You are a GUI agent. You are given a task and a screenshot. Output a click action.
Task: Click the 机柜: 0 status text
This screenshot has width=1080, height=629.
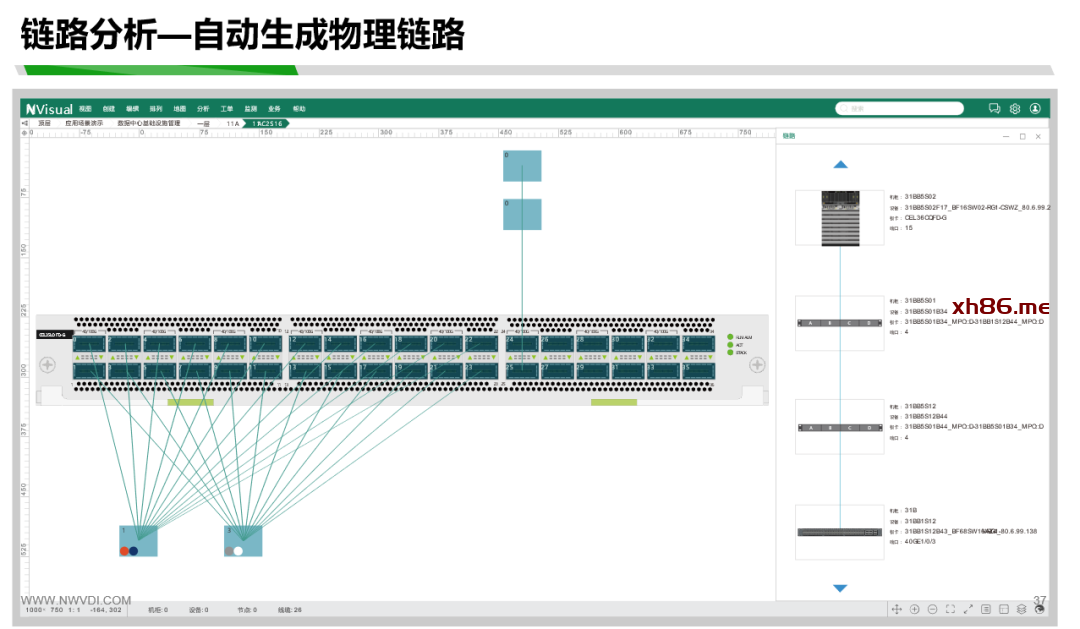coord(158,610)
